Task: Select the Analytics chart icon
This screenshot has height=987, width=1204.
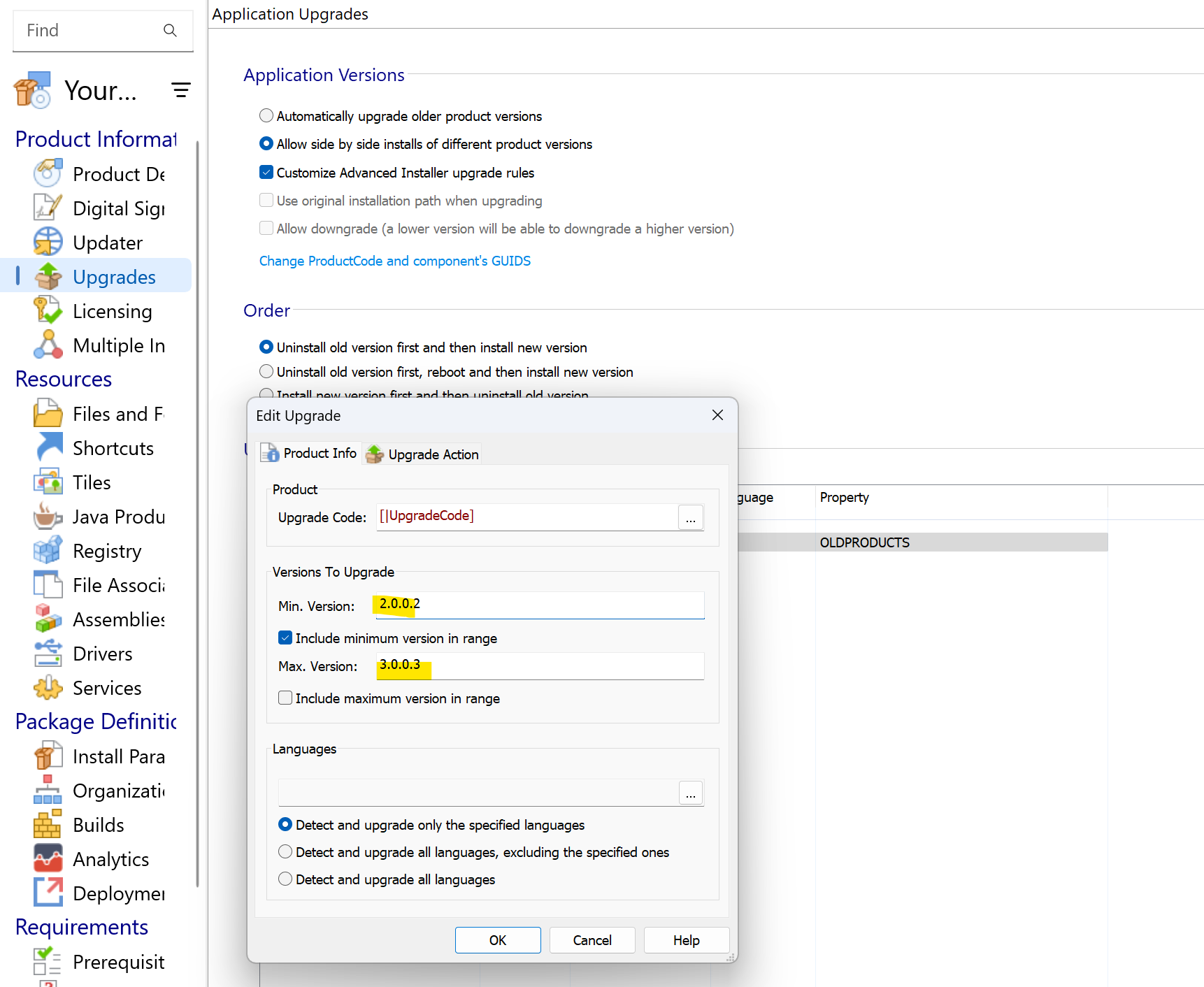Action: 48,858
